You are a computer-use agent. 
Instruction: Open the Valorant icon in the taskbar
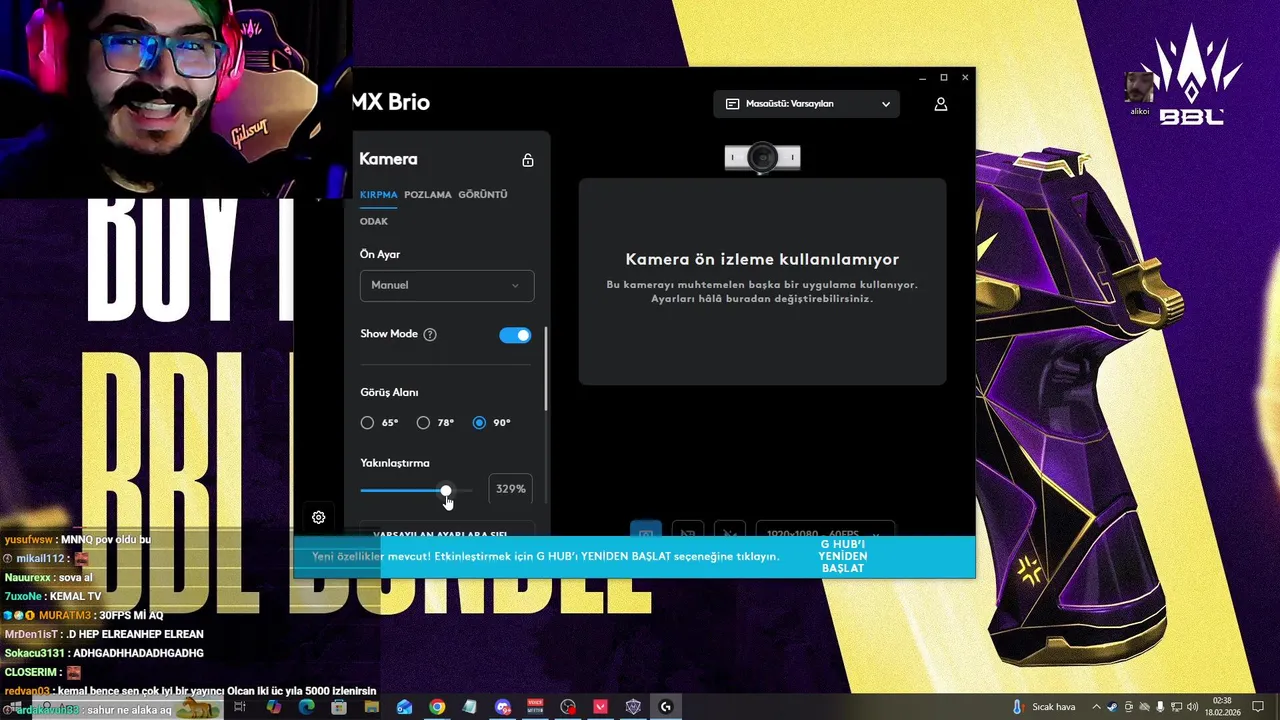click(600, 706)
